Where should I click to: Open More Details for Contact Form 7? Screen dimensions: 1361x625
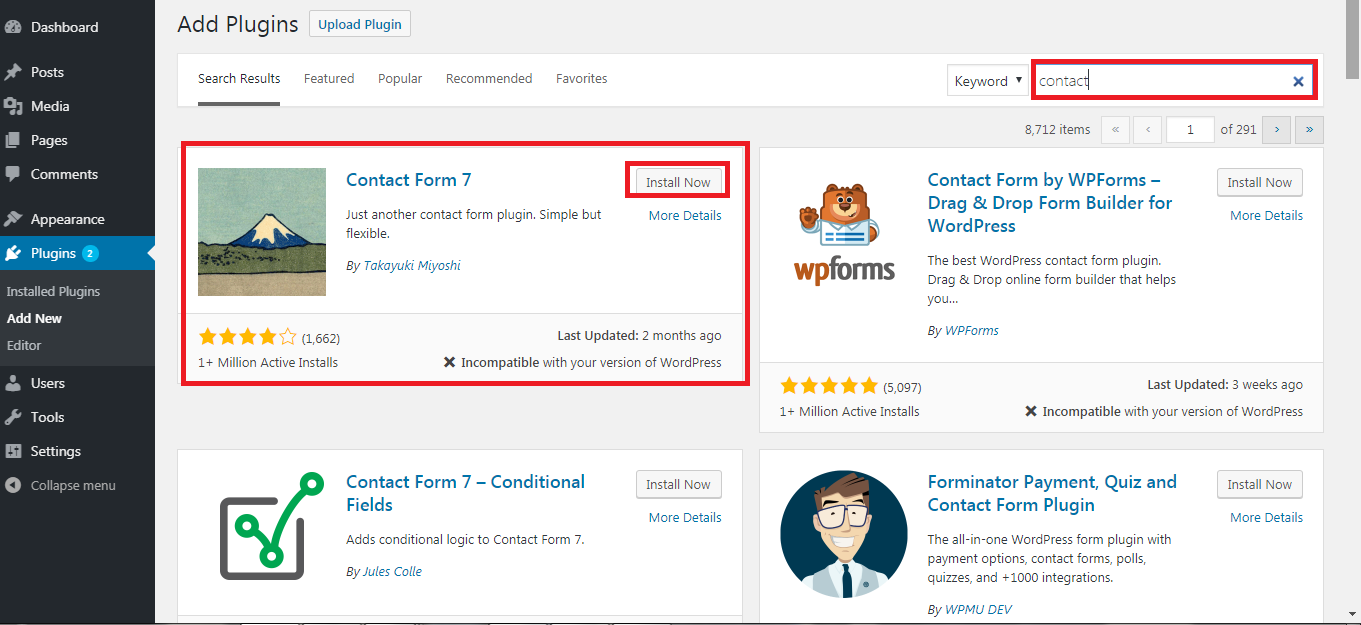[685, 215]
